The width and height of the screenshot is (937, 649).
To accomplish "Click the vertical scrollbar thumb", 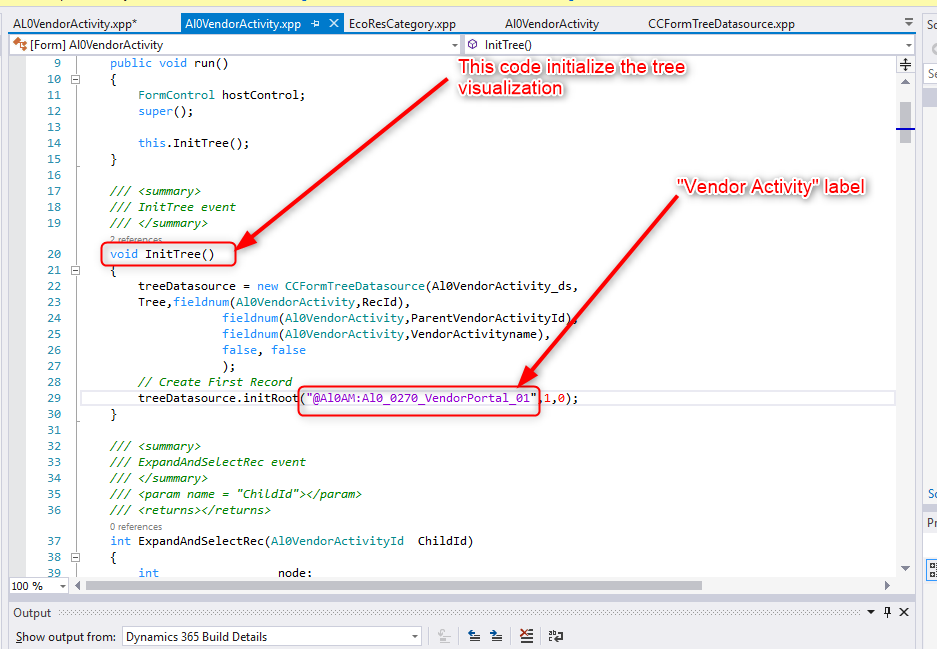I will coord(905,122).
